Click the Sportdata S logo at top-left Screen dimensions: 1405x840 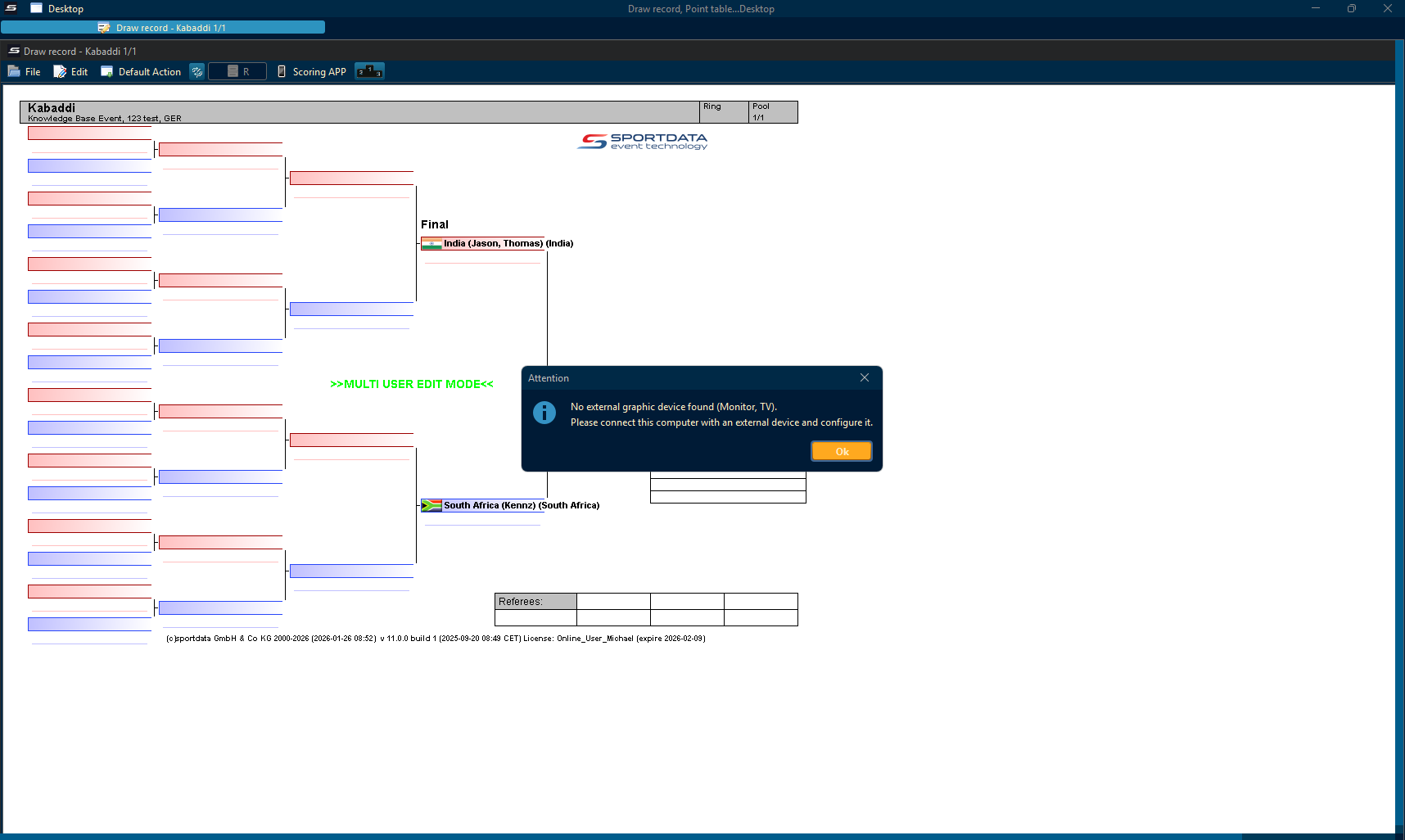[11, 8]
